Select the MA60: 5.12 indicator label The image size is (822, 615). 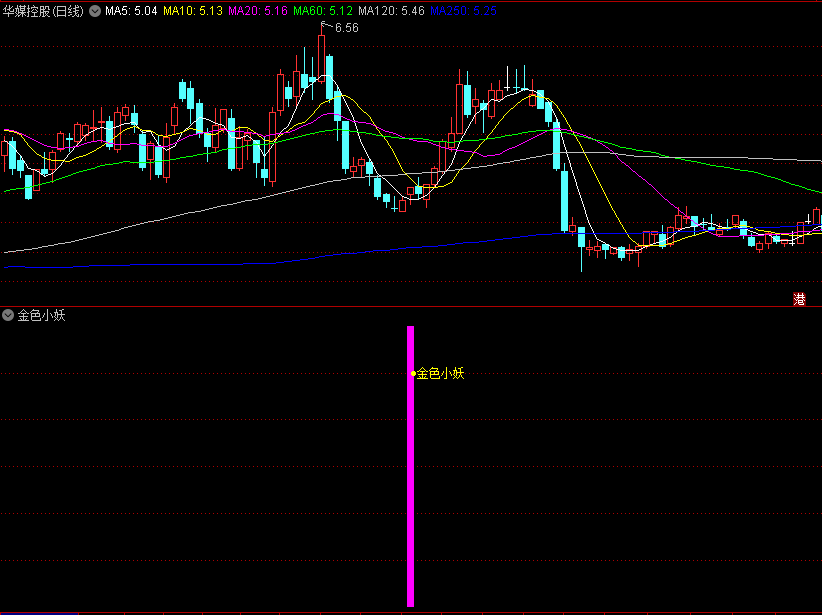pos(323,11)
